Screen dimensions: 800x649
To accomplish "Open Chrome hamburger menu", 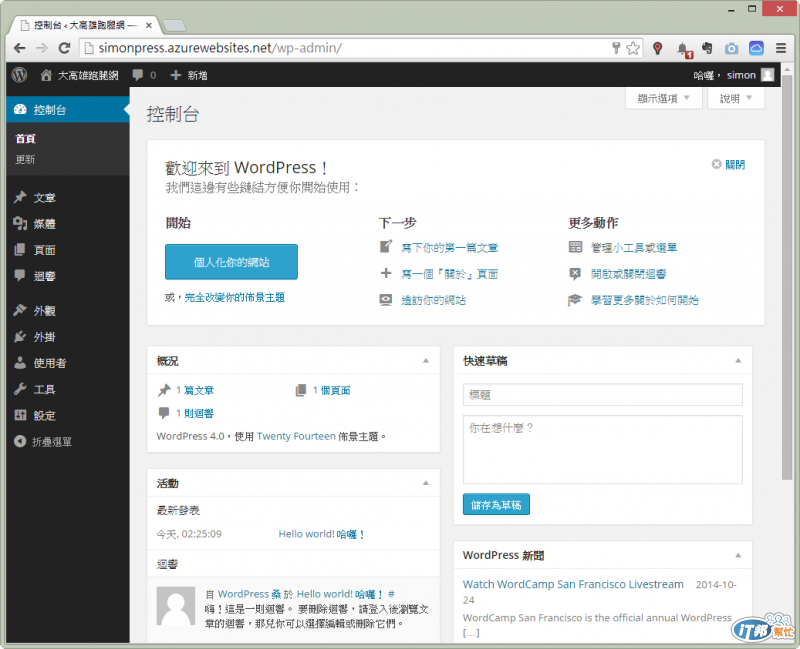I will coord(781,48).
